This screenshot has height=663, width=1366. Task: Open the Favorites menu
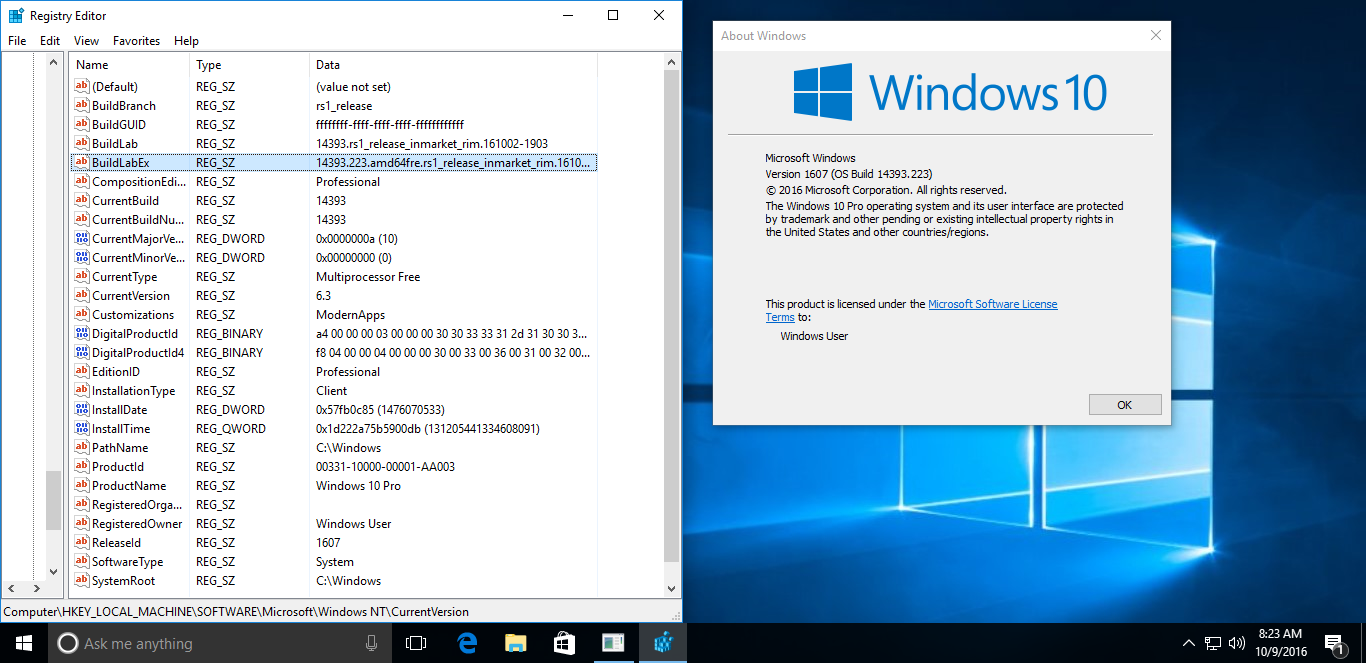click(136, 41)
